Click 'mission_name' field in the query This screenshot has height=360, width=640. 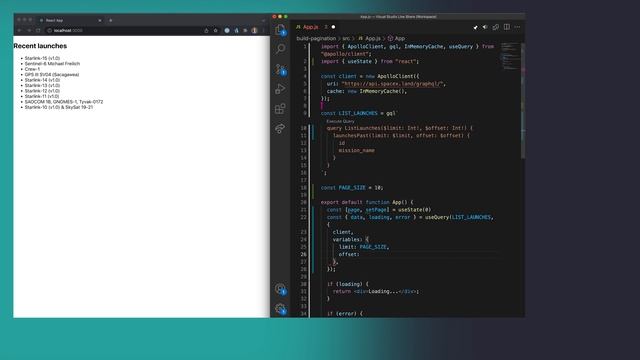(356, 151)
